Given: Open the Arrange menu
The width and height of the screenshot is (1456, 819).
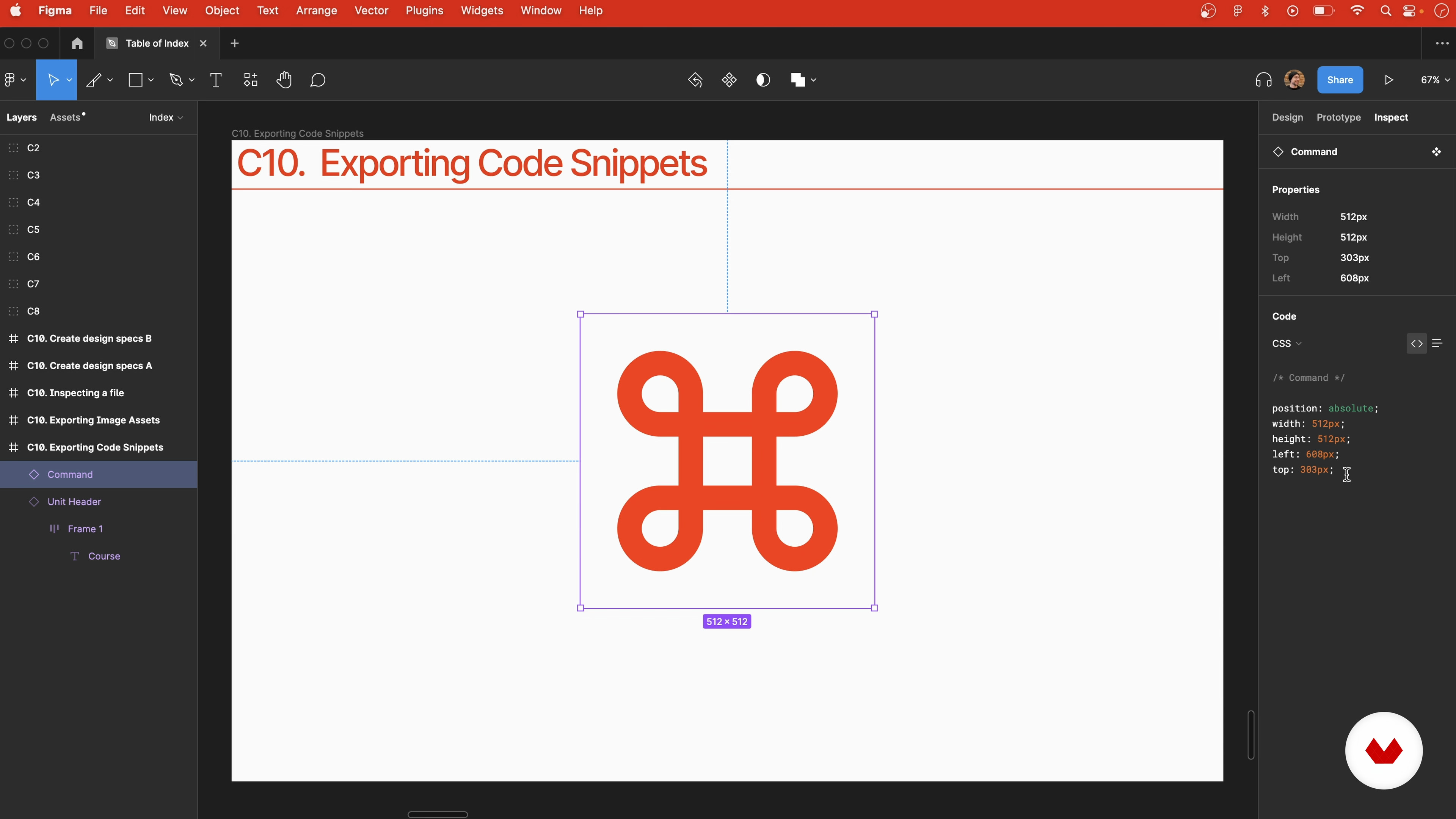Looking at the screenshot, I should click(x=317, y=11).
